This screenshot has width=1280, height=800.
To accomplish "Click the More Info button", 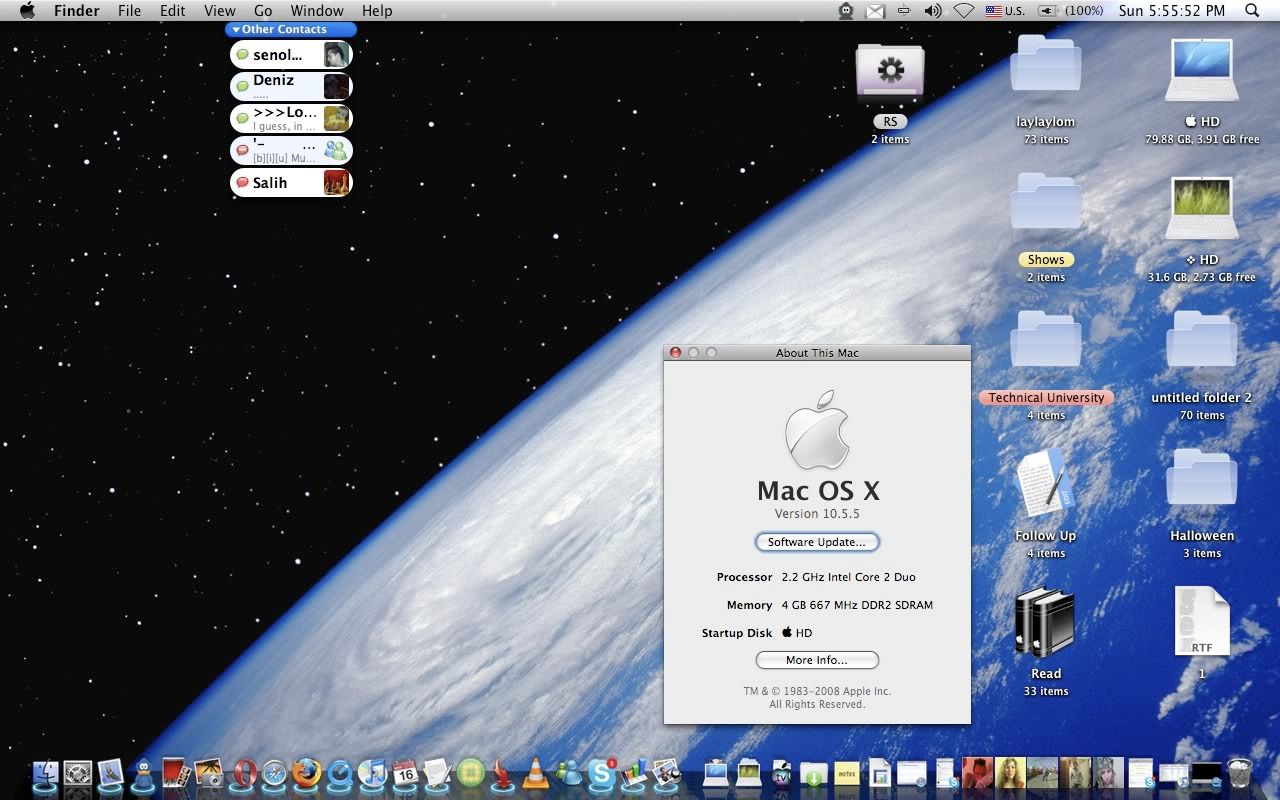I will (x=817, y=660).
